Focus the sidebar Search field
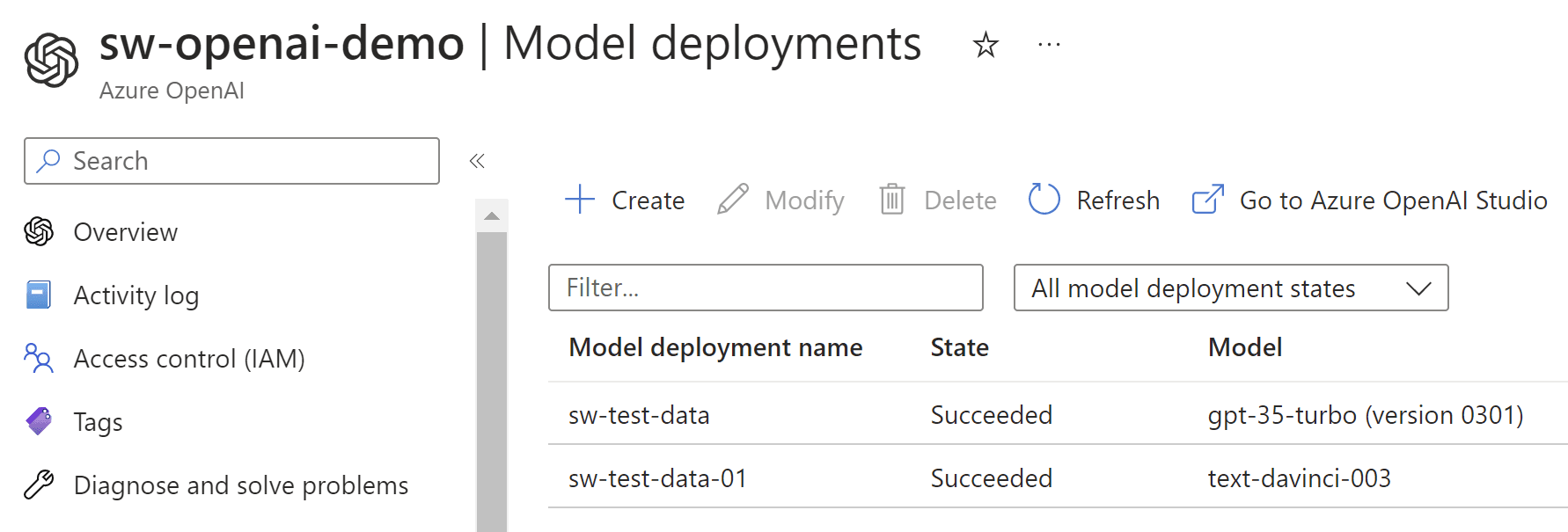 (231, 161)
